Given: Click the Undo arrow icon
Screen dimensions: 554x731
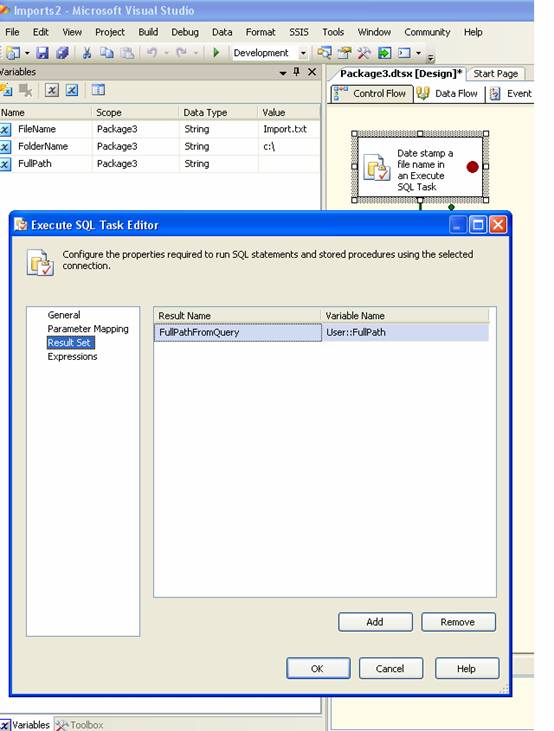Looking at the screenshot, I should point(152,53).
